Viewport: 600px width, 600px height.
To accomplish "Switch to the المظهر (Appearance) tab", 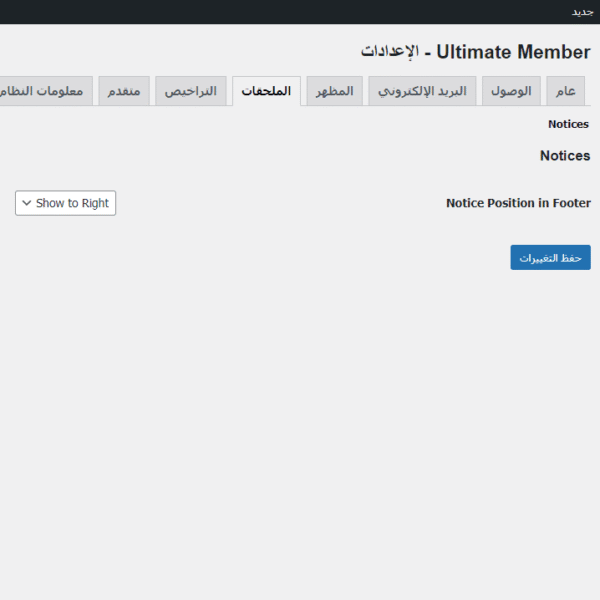I will coord(334,91).
